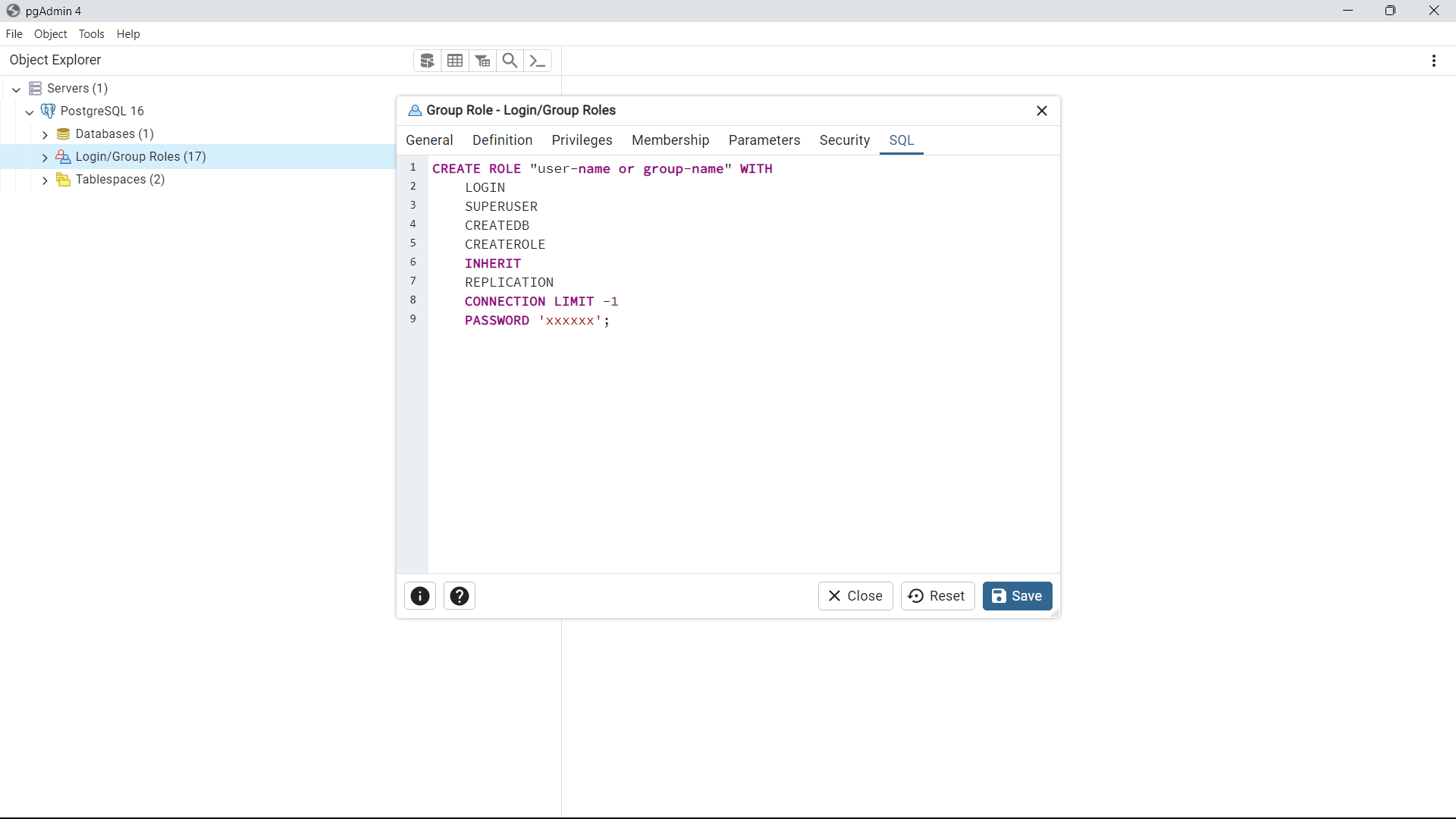Click the Login/Group Roles icon
The image size is (1456, 819).
pos(64,157)
